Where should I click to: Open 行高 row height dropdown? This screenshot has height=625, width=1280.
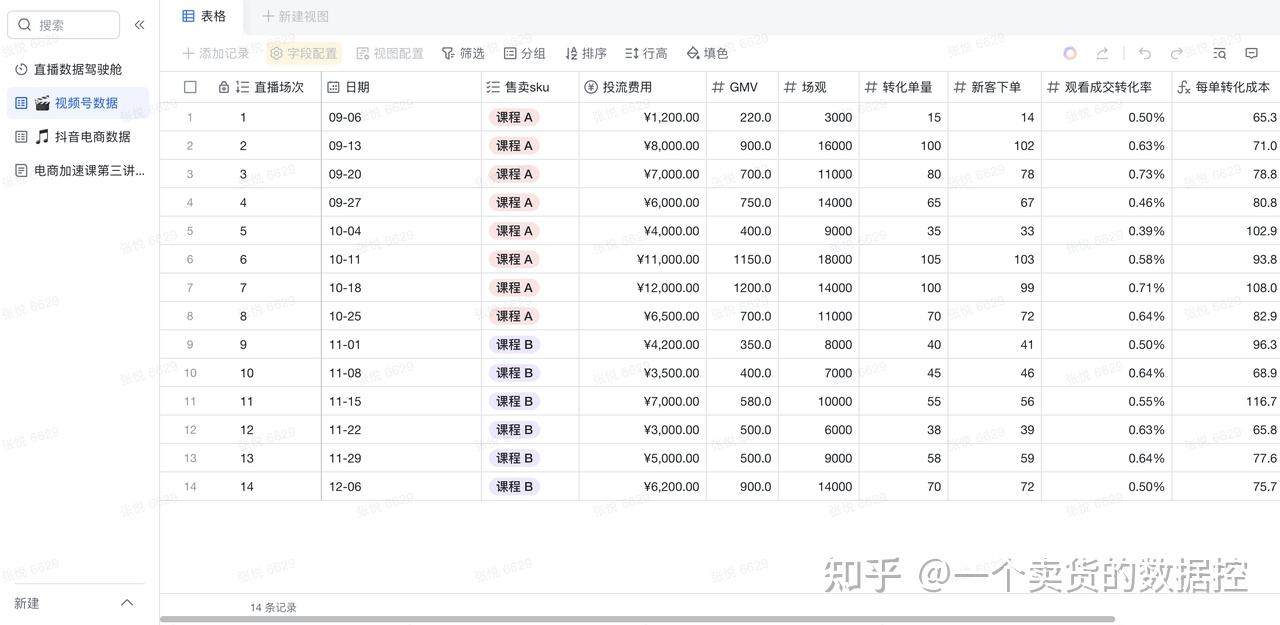click(x=646, y=53)
